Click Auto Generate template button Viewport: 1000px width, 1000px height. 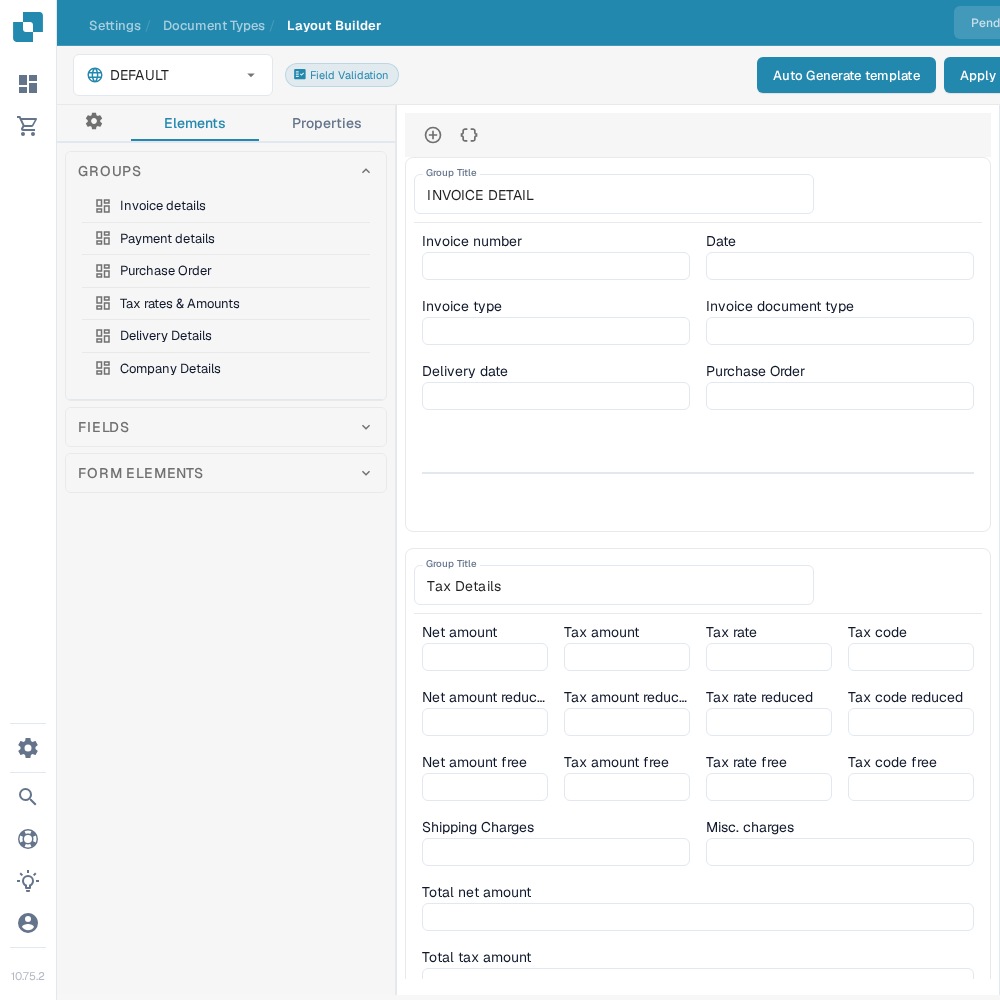tap(846, 75)
